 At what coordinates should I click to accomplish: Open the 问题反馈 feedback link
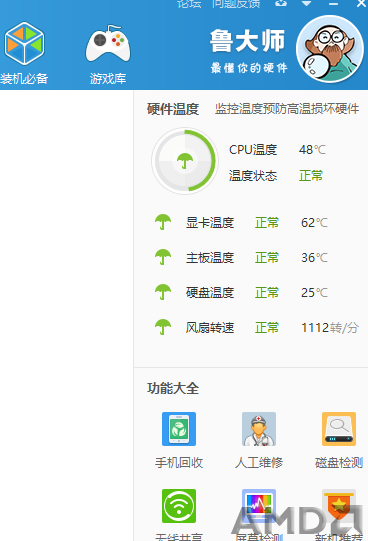pyautogui.click(x=236, y=4)
